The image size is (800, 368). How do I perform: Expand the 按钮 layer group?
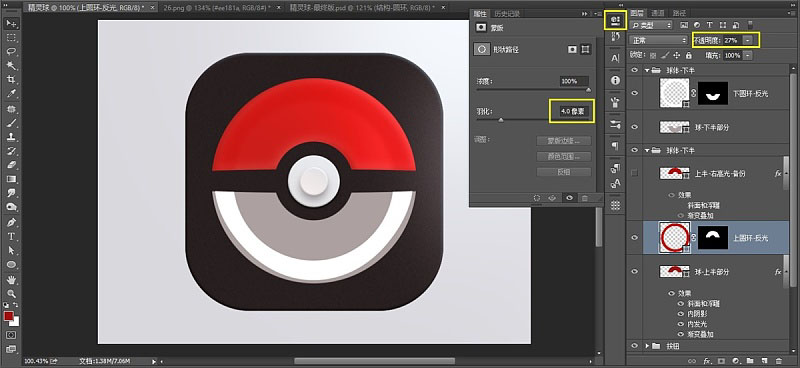pos(647,346)
